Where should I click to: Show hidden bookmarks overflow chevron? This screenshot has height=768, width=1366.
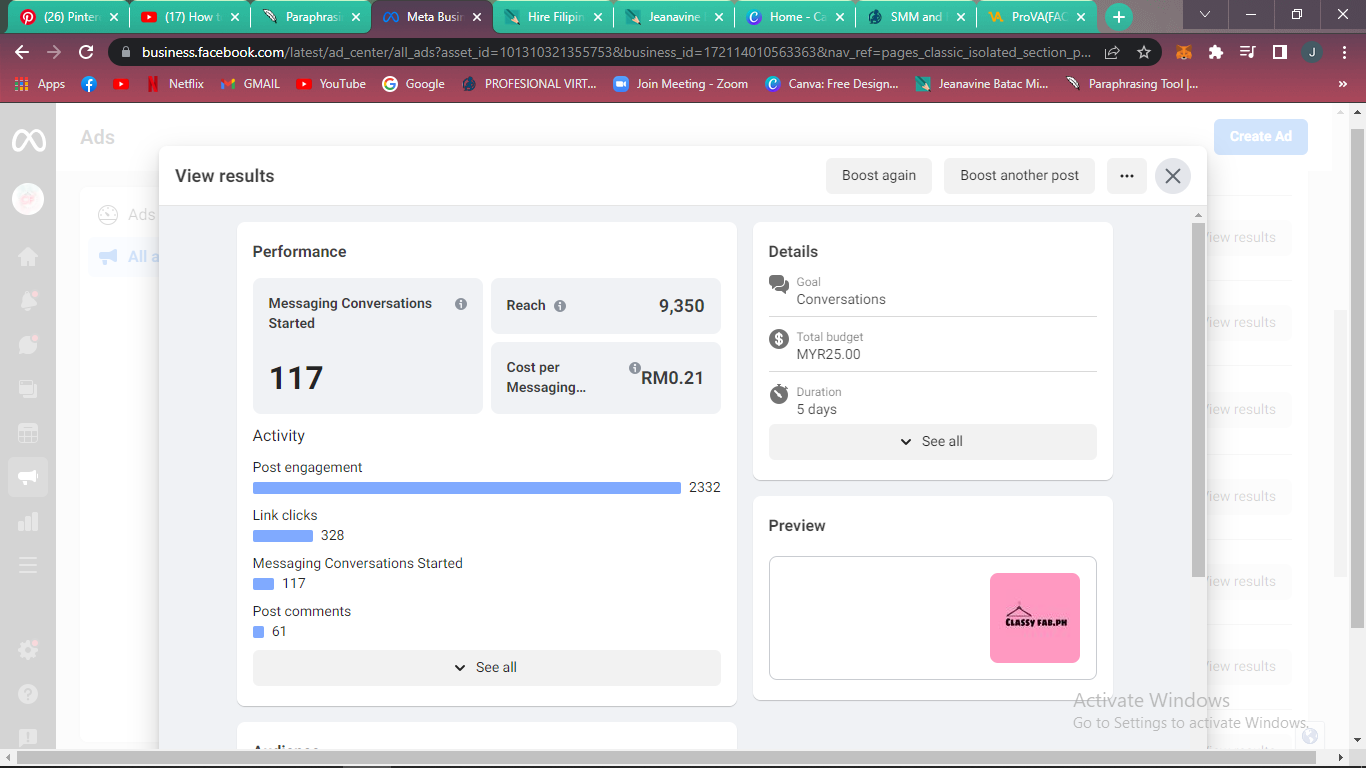tap(1343, 84)
